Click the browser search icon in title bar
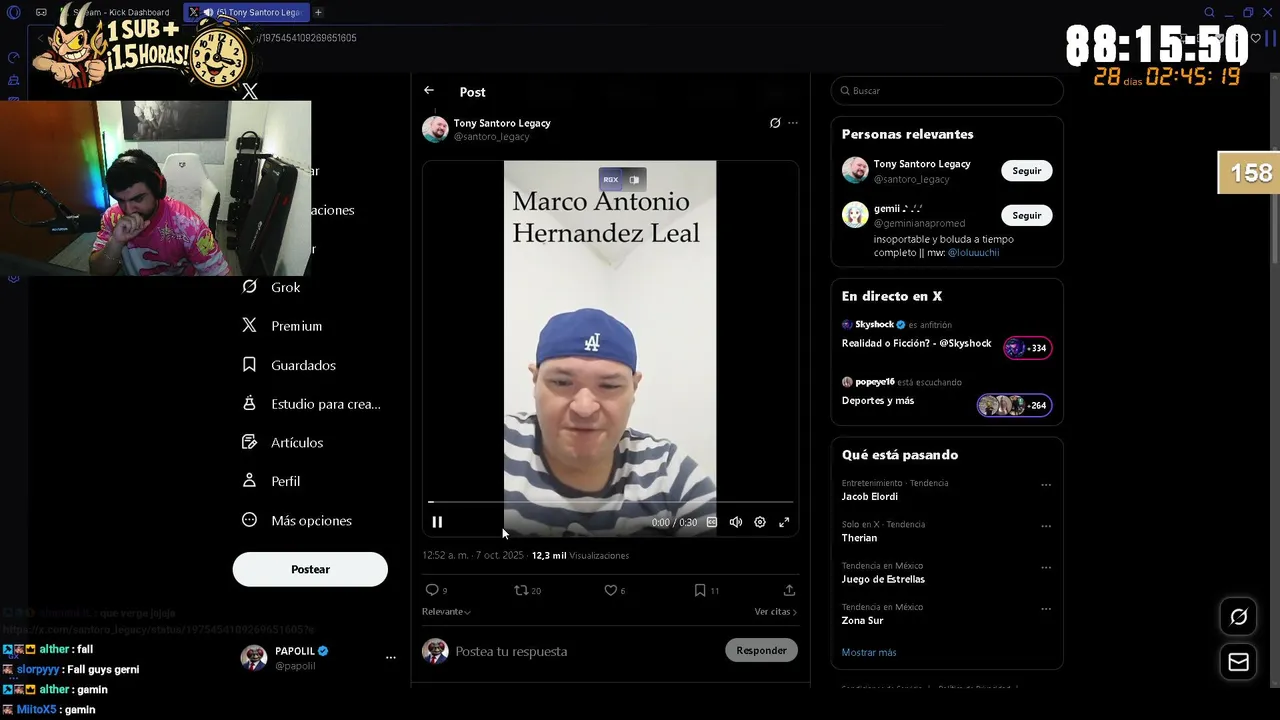The height and width of the screenshot is (720, 1280). coord(1209,12)
